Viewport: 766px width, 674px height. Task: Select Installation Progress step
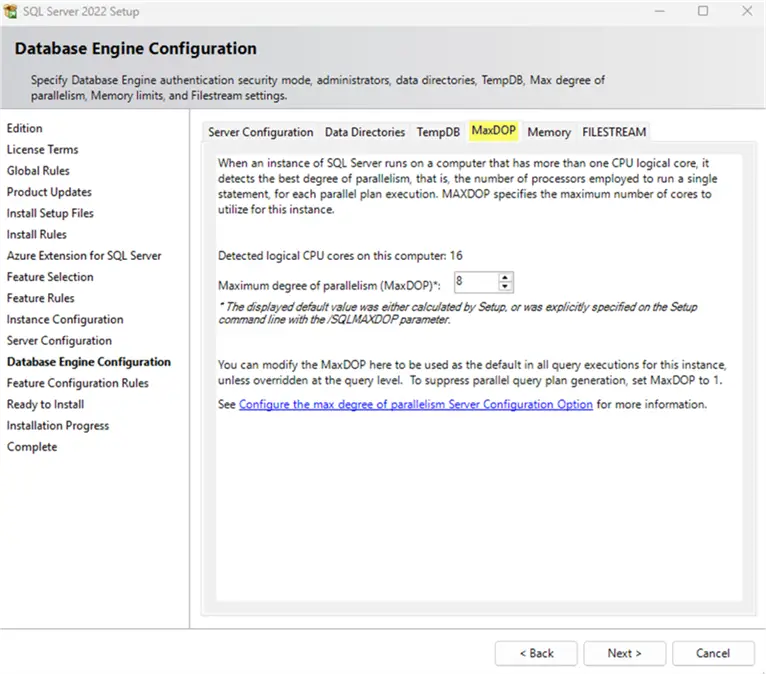tap(58, 426)
